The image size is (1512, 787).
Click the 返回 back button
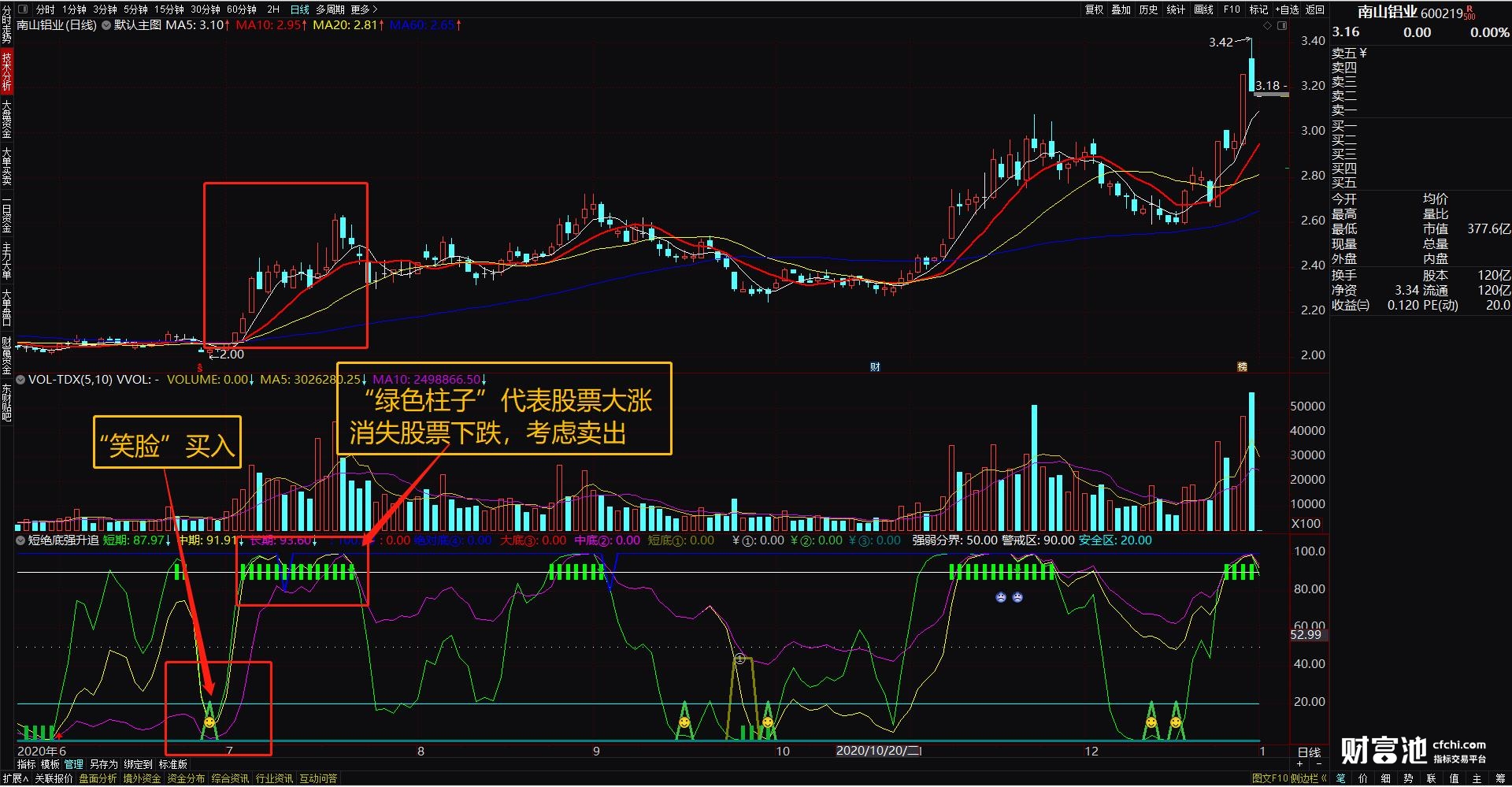coord(1315,9)
